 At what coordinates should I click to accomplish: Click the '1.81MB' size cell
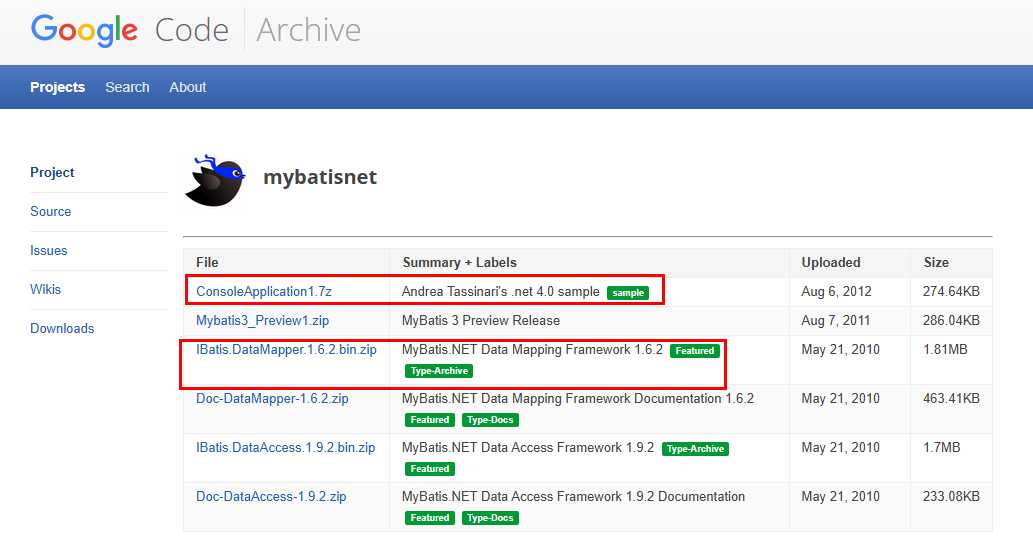coord(945,349)
